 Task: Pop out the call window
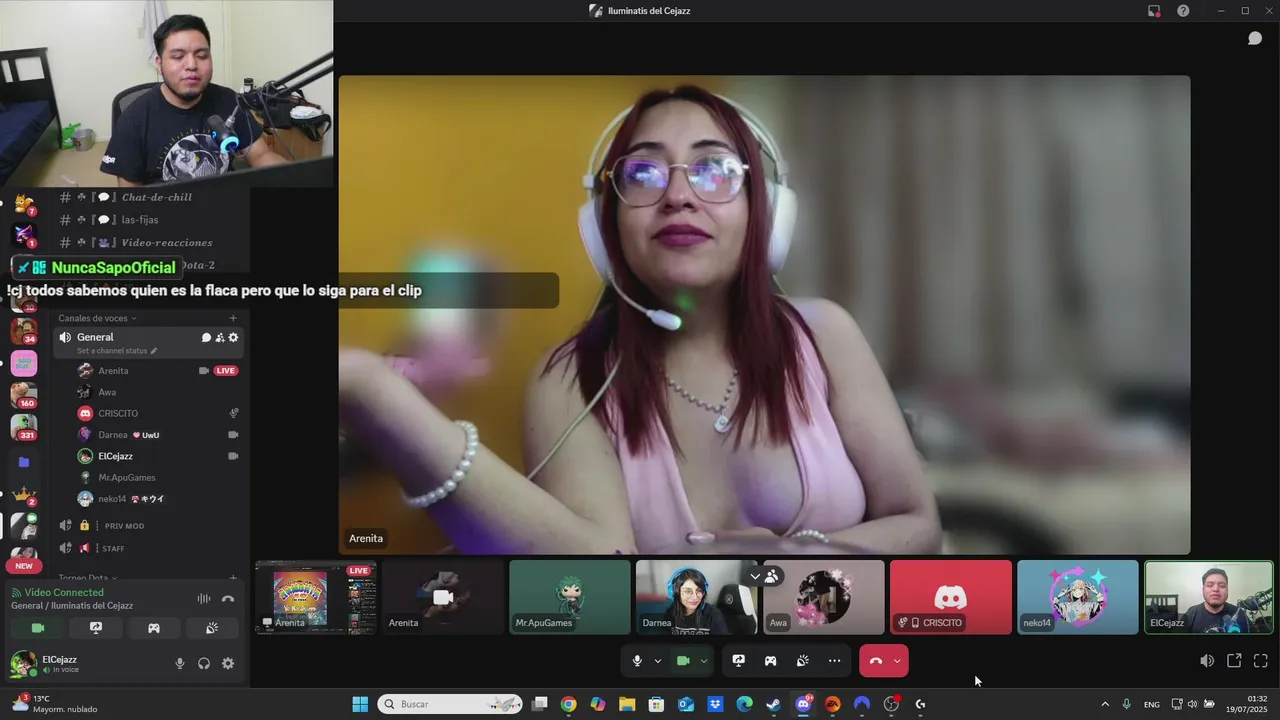(1234, 661)
